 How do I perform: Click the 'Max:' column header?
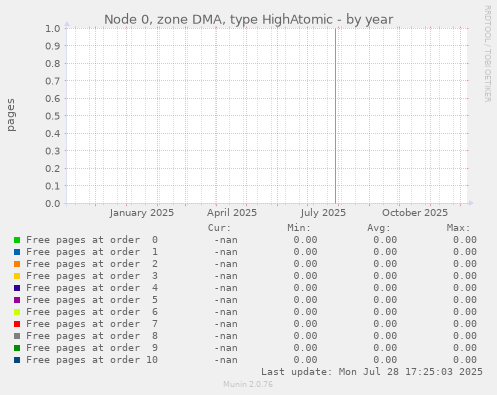[x=458, y=228]
